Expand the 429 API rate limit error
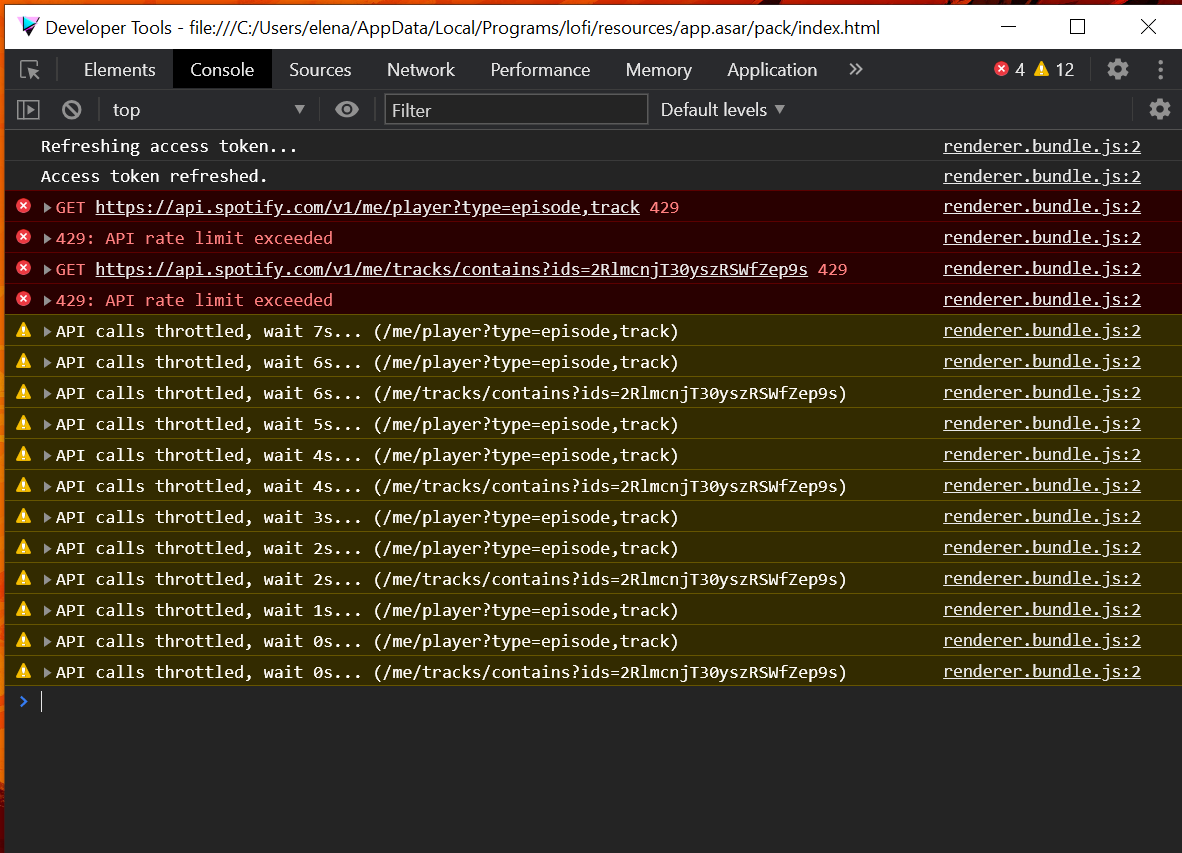1182x853 pixels. pyautogui.click(x=45, y=238)
